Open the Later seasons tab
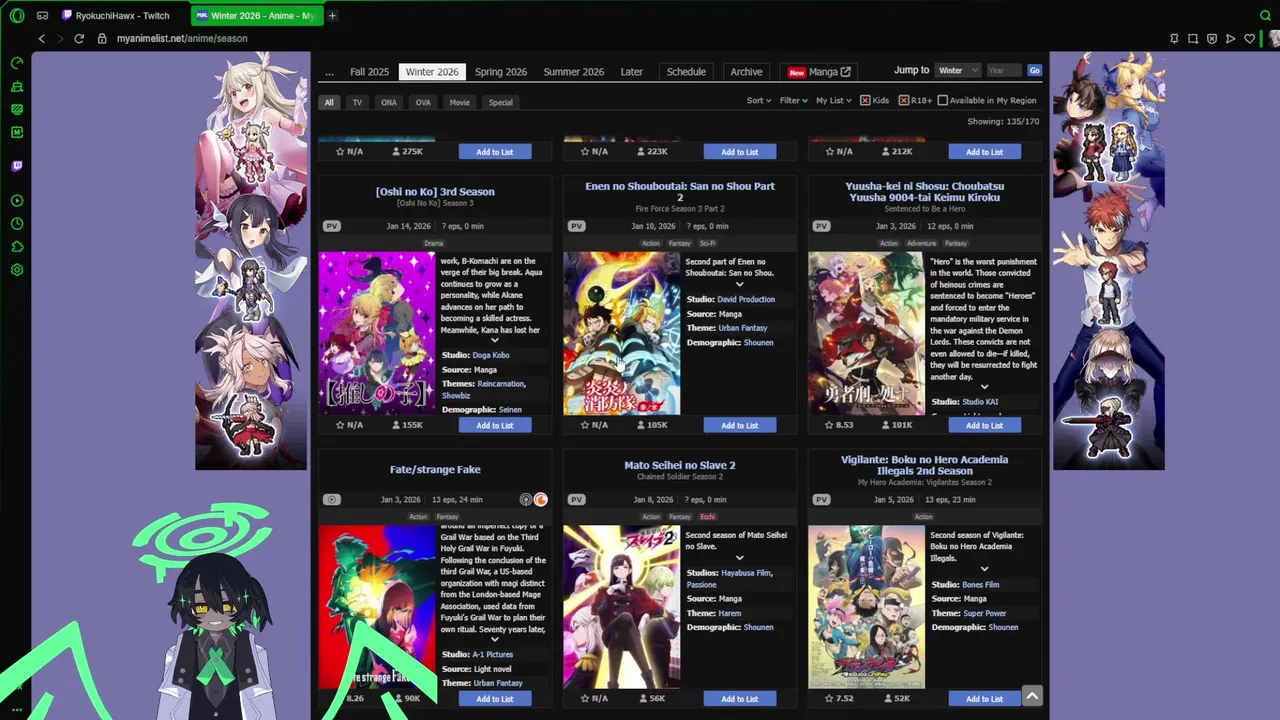The image size is (1280, 720). tap(632, 72)
